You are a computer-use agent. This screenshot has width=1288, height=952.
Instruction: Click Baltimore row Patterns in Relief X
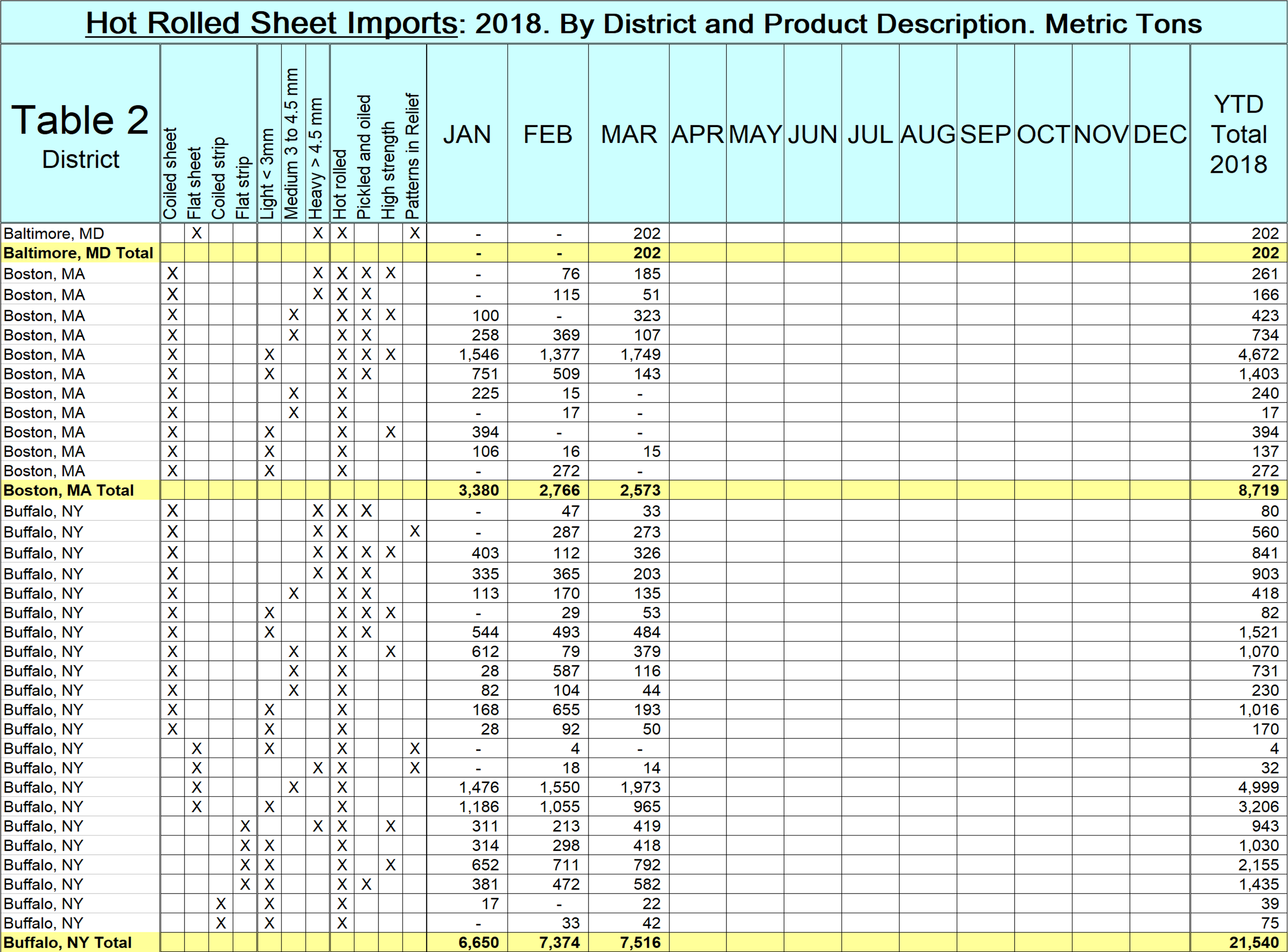click(x=414, y=233)
